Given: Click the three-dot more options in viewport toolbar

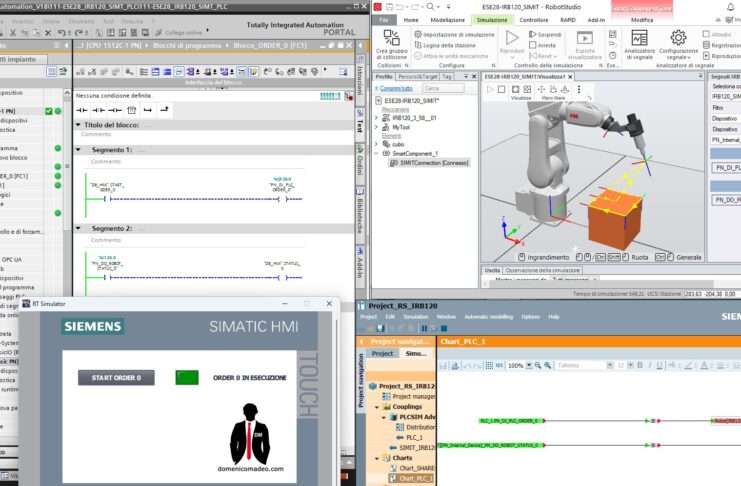Looking at the screenshot, I should [x=579, y=89].
